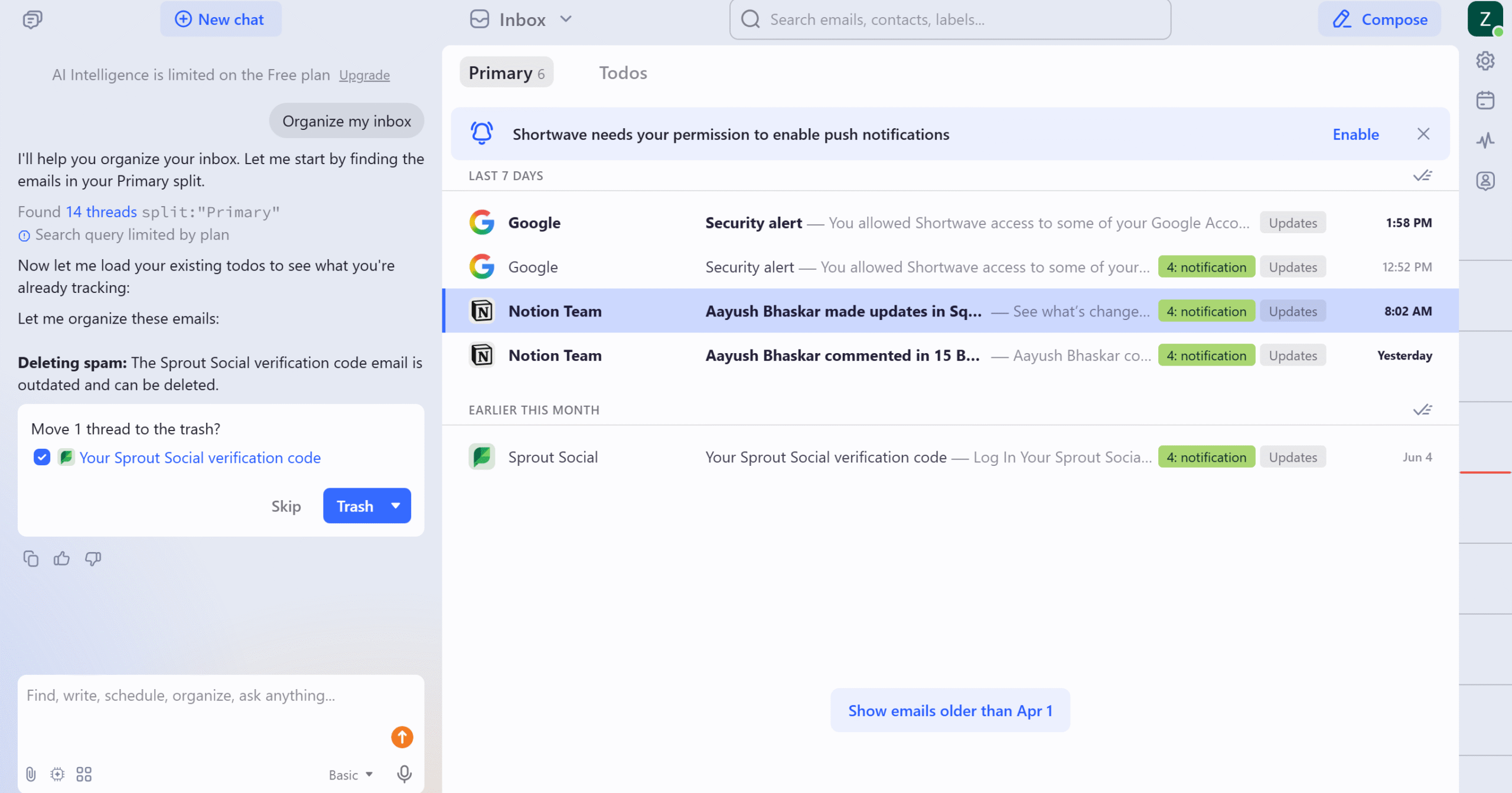Image resolution: width=1512 pixels, height=793 pixels.
Task: Open the activity pulse icon
Action: [1485, 141]
